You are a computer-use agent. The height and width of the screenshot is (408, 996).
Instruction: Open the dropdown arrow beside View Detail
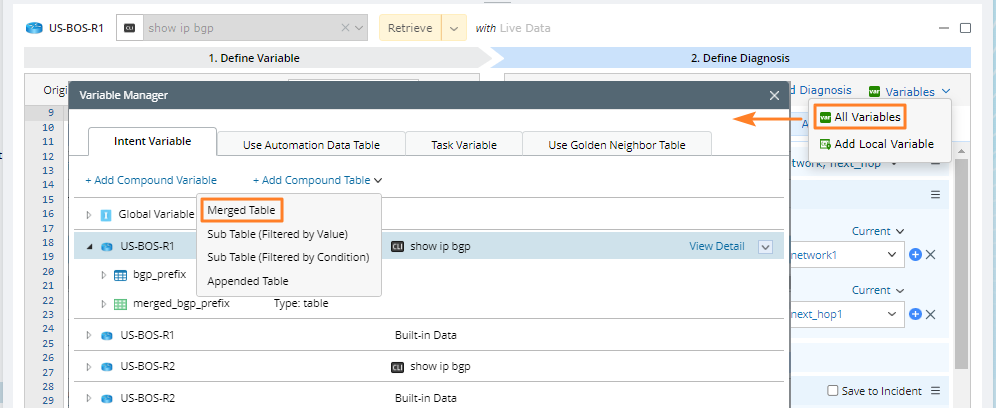[765, 246]
